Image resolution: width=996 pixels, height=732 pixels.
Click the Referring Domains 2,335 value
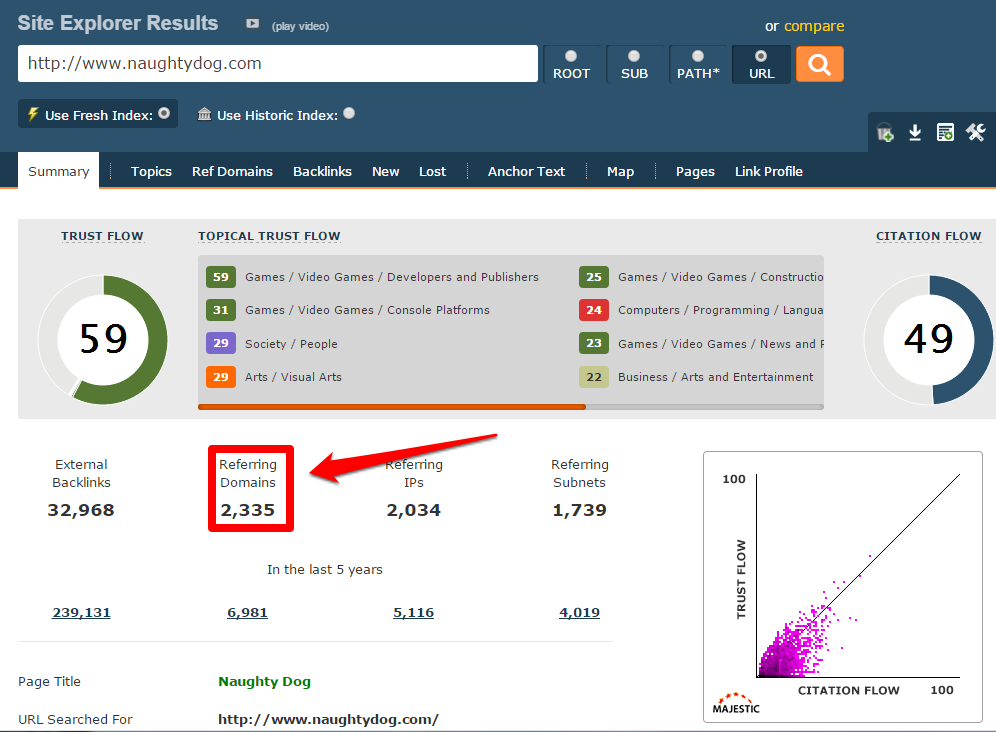click(x=248, y=510)
